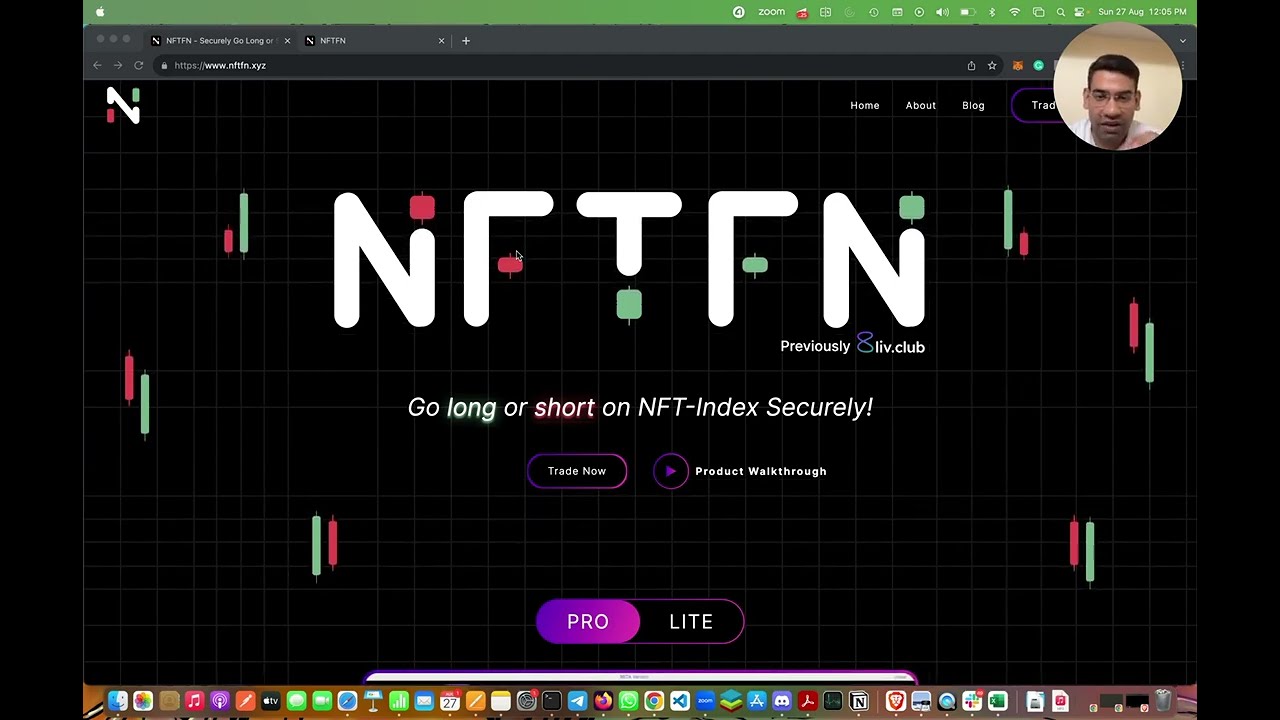Go to the Blog link
The height and width of the screenshot is (720, 1280).
click(x=973, y=105)
